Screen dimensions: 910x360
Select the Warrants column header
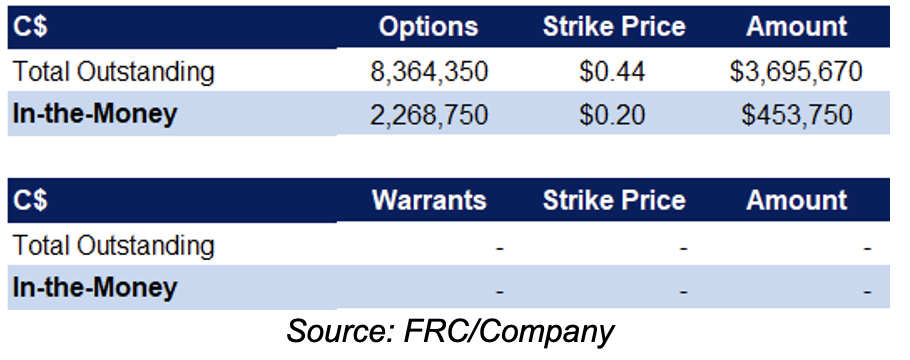point(429,200)
